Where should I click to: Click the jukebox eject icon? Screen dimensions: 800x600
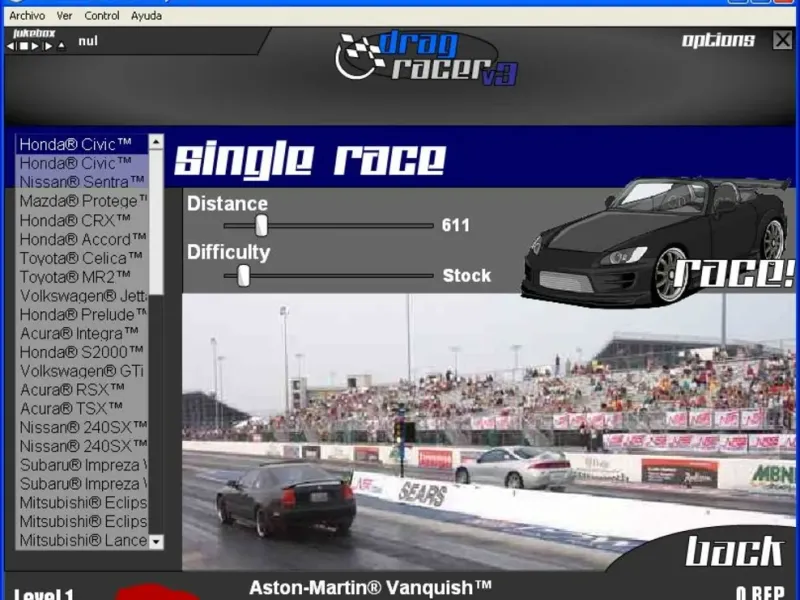click(61, 46)
